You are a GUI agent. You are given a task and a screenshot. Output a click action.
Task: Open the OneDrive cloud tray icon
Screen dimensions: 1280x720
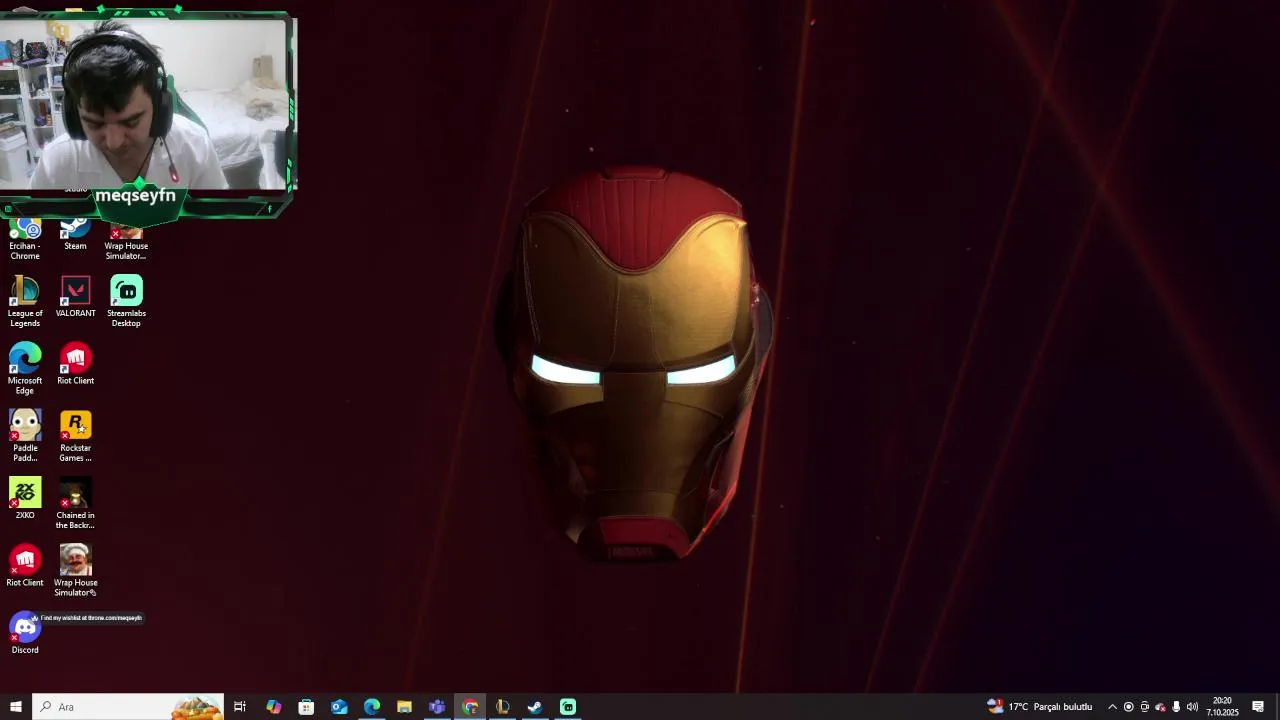tap(1160, 707)
